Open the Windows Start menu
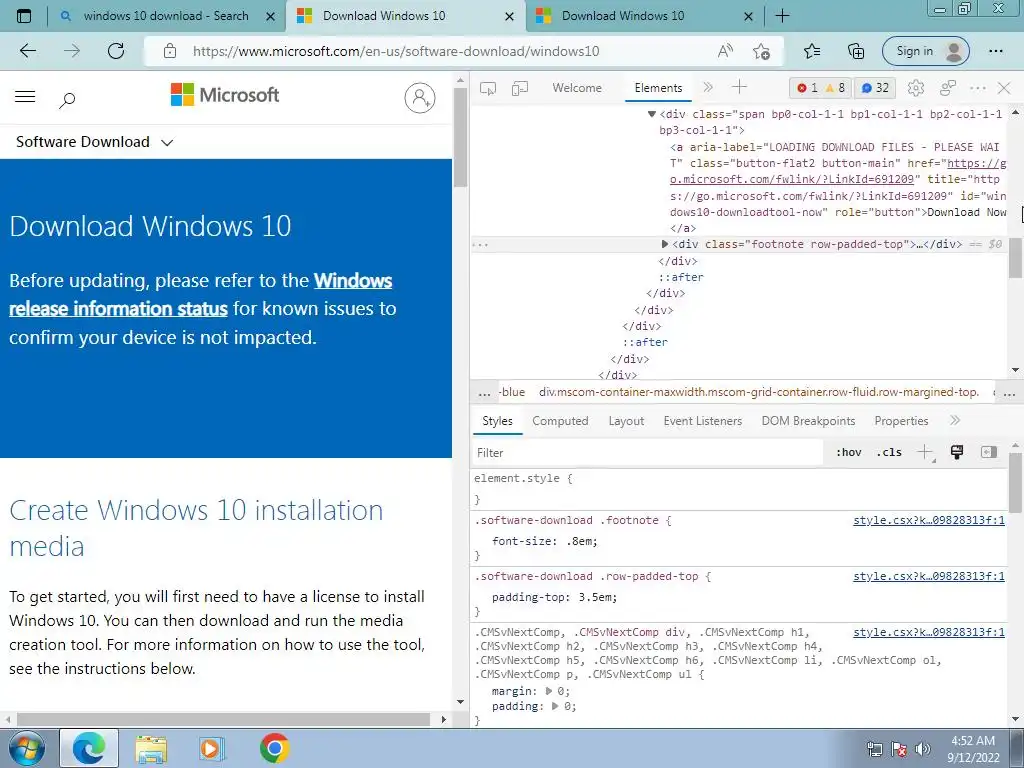Image resolution: width=1024 pixels, height=768 pixels. (26, 748)
